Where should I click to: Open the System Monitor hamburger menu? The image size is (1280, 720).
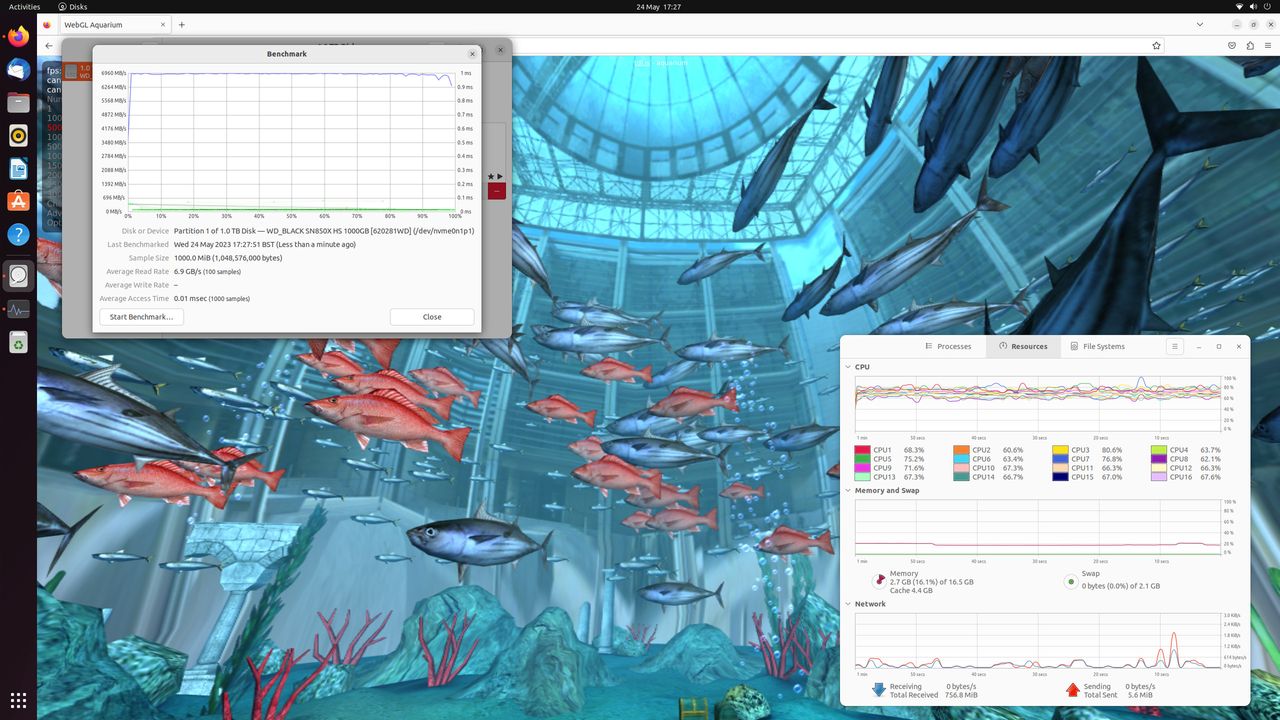point(1175,346)
